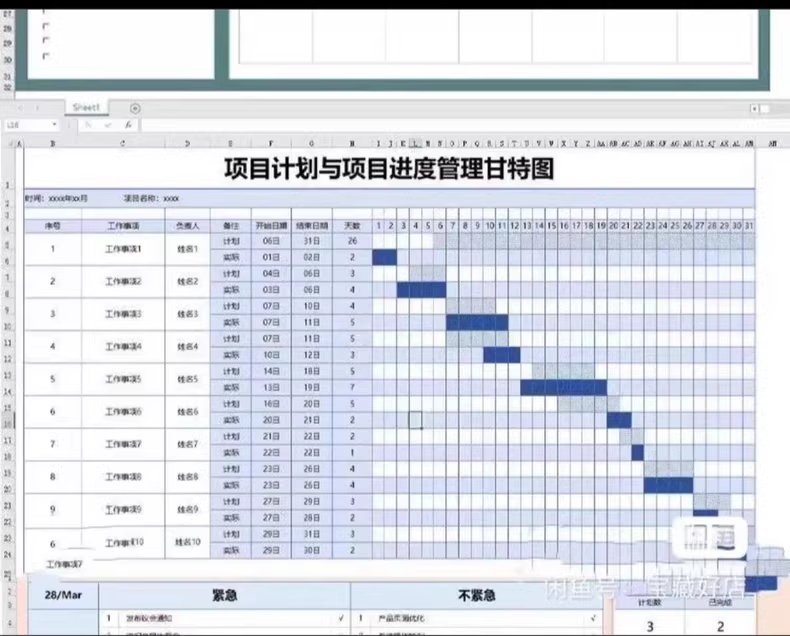Click task 7 blue actual bar
Viewport: 790px width, 636px height.
[x=637, y=453]
